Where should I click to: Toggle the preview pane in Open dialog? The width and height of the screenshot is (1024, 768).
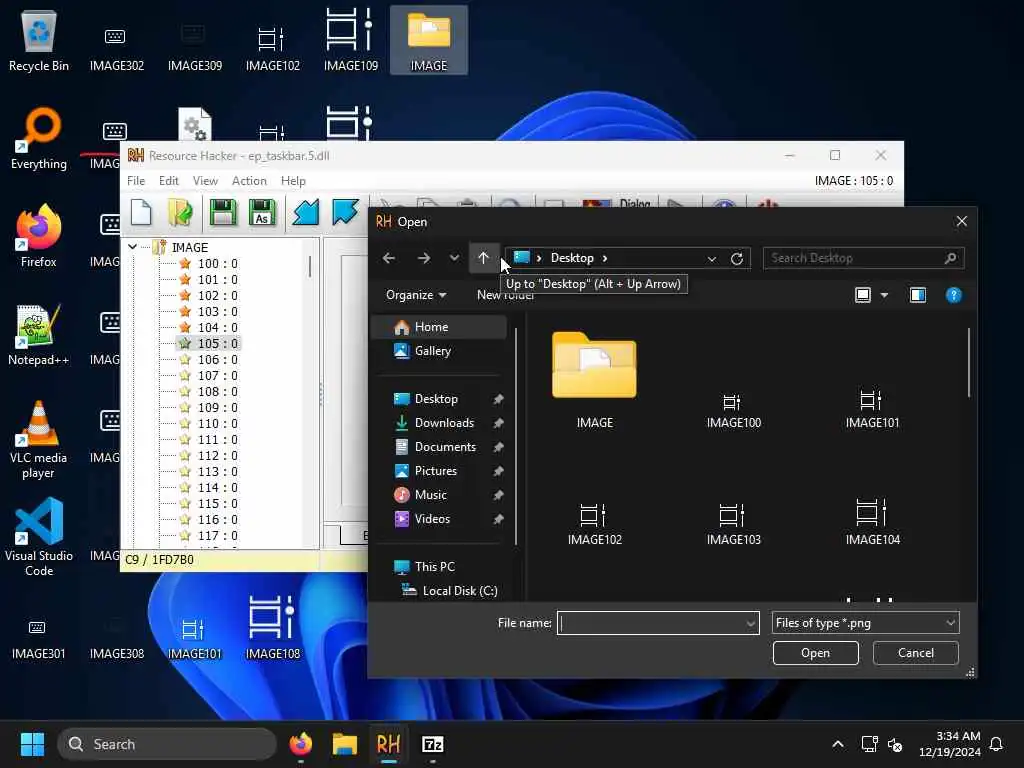[x=918, y=295]
